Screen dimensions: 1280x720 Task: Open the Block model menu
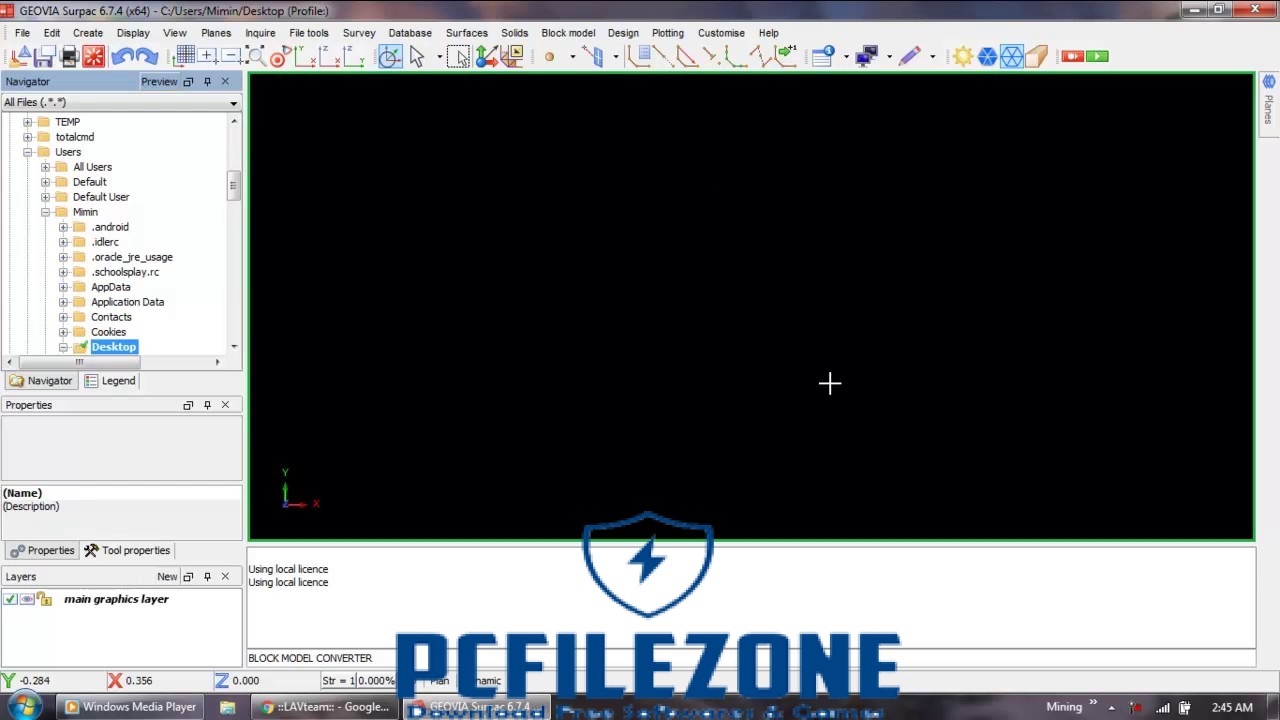(x=567, y=33)
